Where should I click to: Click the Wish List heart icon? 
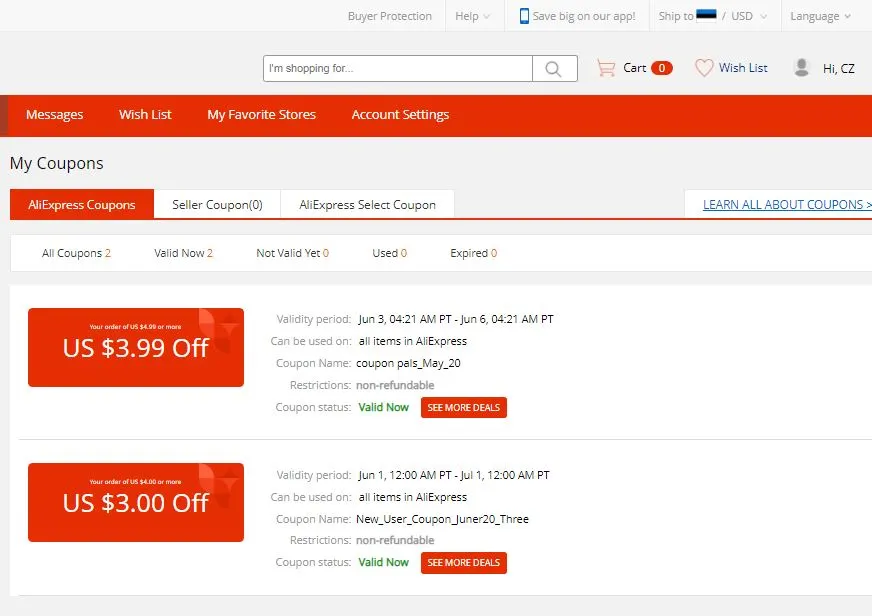point(703,68)
